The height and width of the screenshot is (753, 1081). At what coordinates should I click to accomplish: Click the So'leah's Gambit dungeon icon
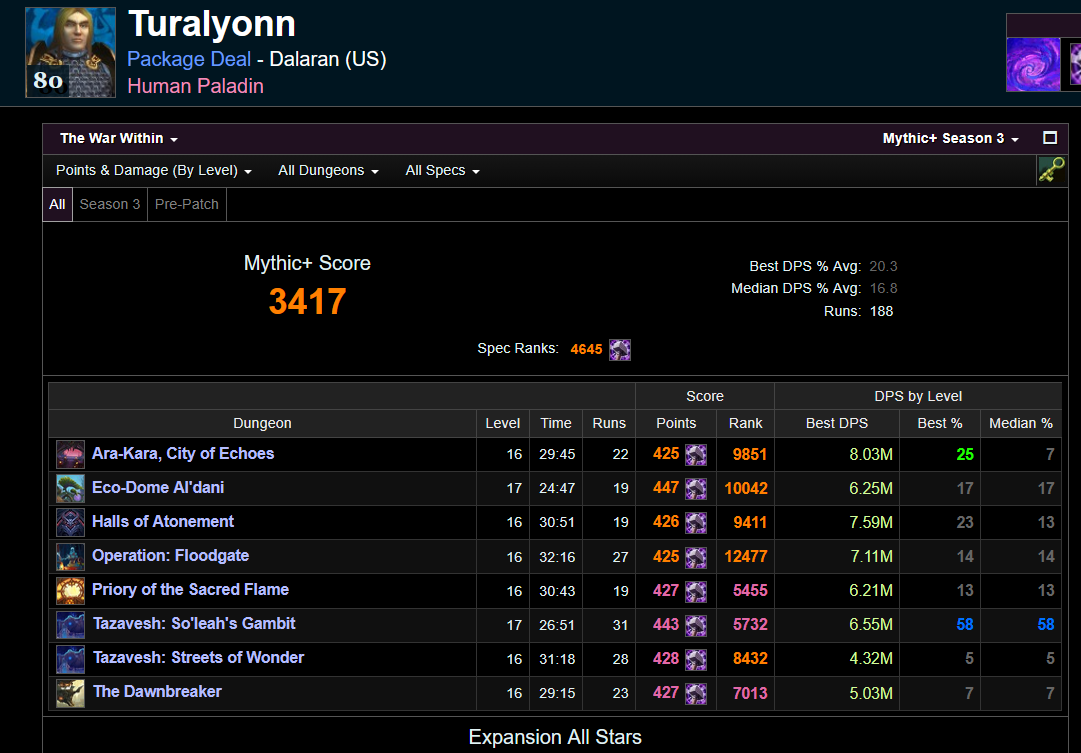[x=70, y=624]
